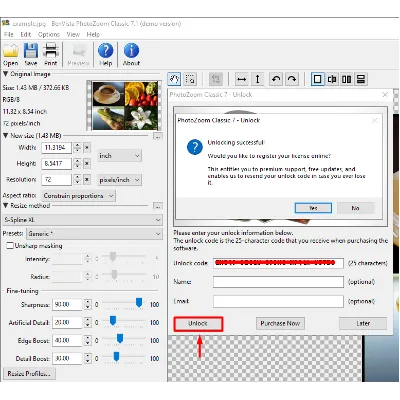Open the Constrain proportions dropdown

coord(78,196)
